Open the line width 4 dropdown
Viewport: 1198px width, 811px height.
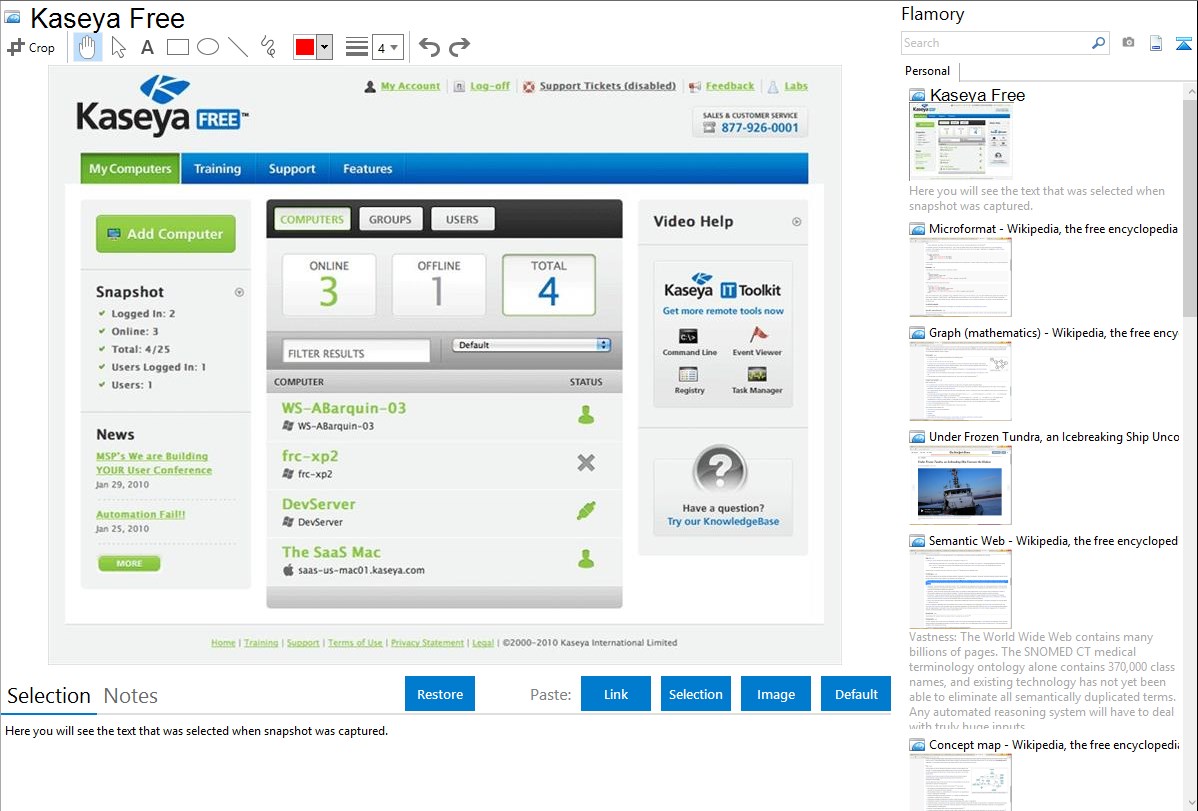pos(388,47)
